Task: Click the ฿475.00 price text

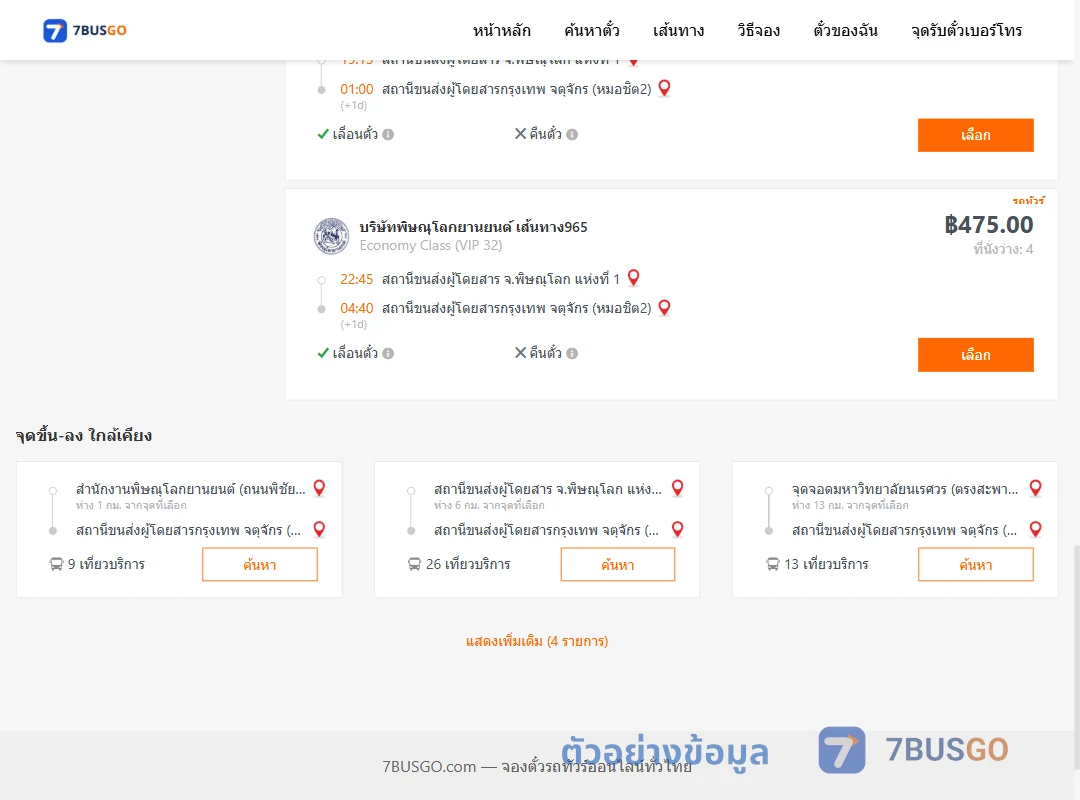Action: click(988, 225)
